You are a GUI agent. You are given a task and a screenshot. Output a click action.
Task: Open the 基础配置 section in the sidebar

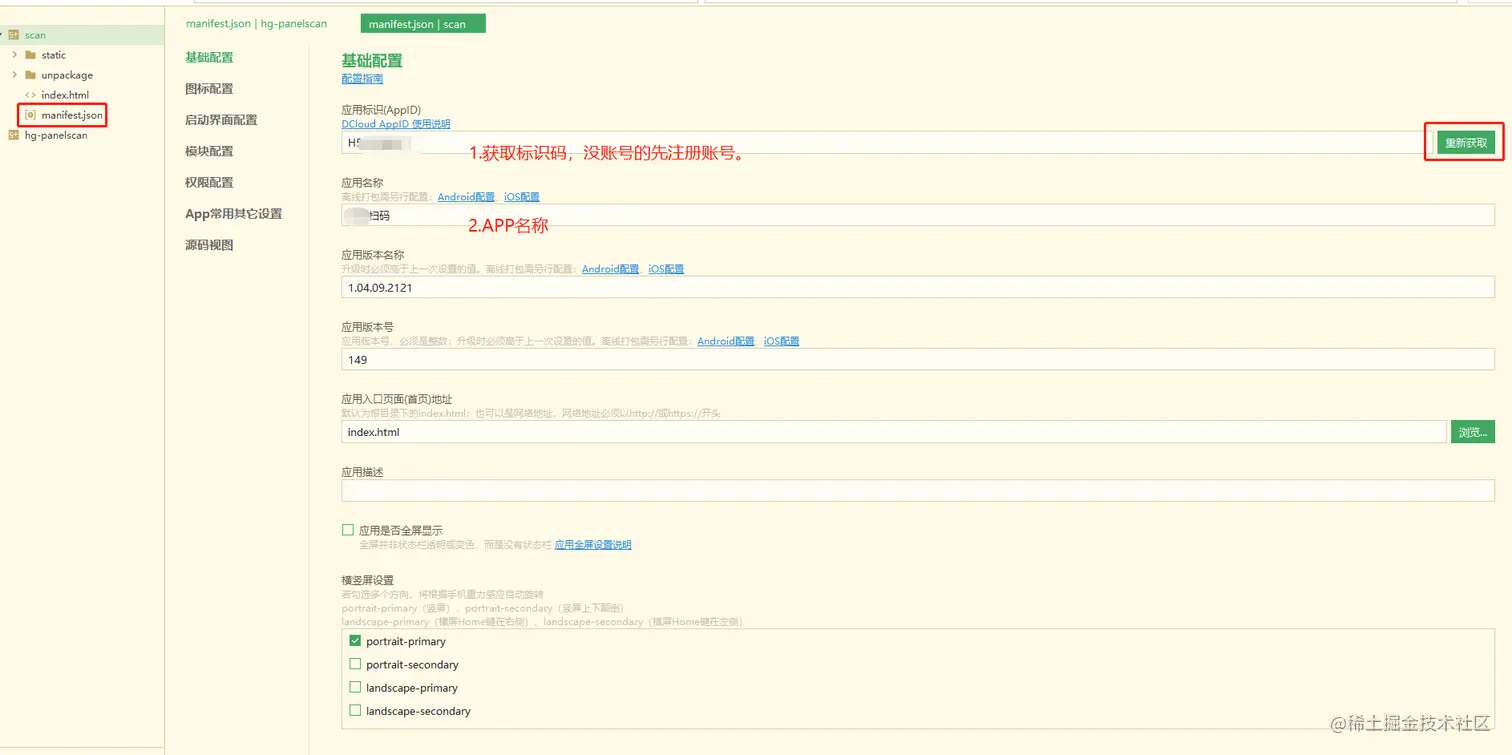[209, 57]
